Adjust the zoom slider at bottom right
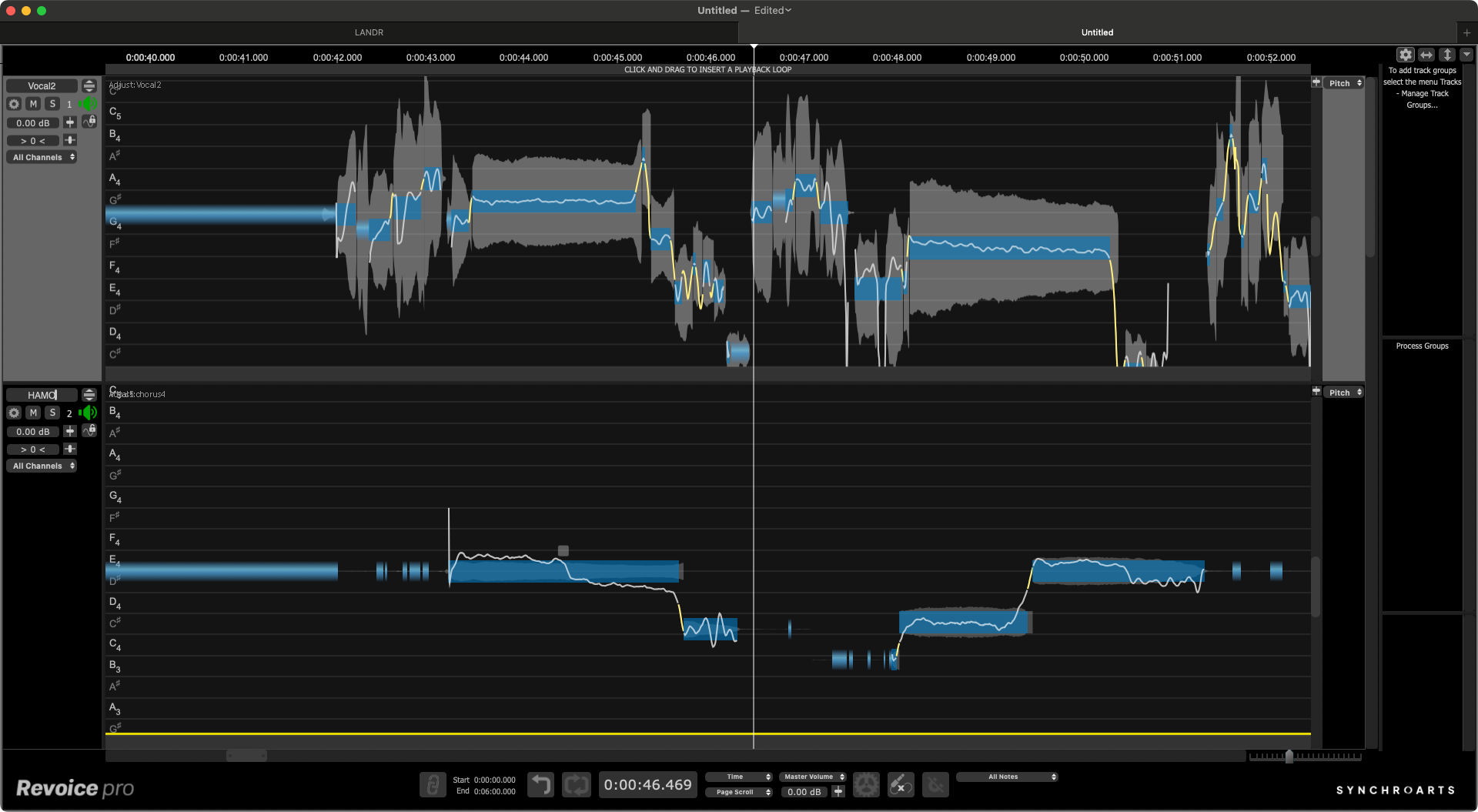This screenshot has height=812, width=1478. click(1289, 757)
